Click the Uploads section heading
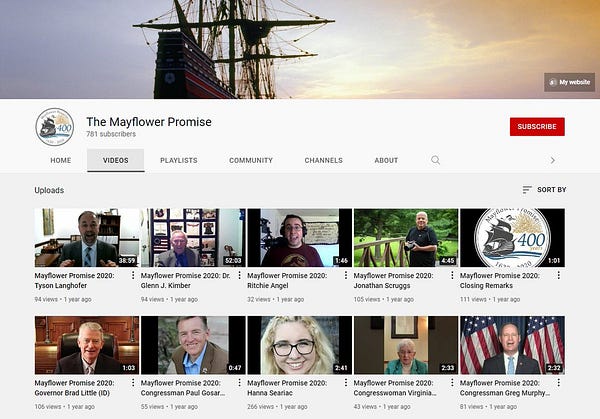This screenshot has width=600, height=419. (x=49, y=190)
